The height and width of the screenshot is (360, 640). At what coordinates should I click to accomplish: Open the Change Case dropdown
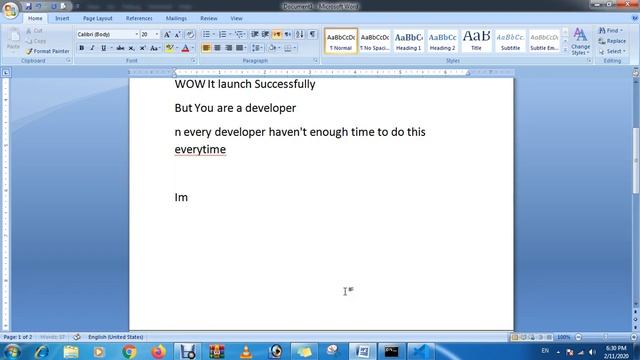(x=155, y=48)
